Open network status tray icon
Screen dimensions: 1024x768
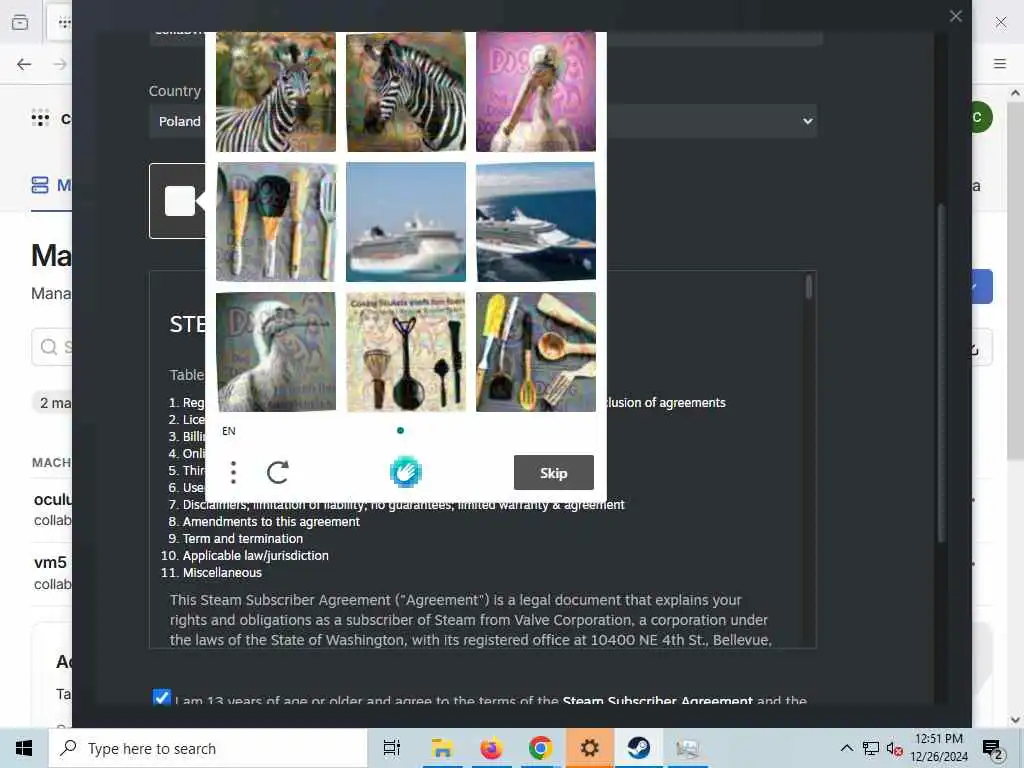(871, 748)
